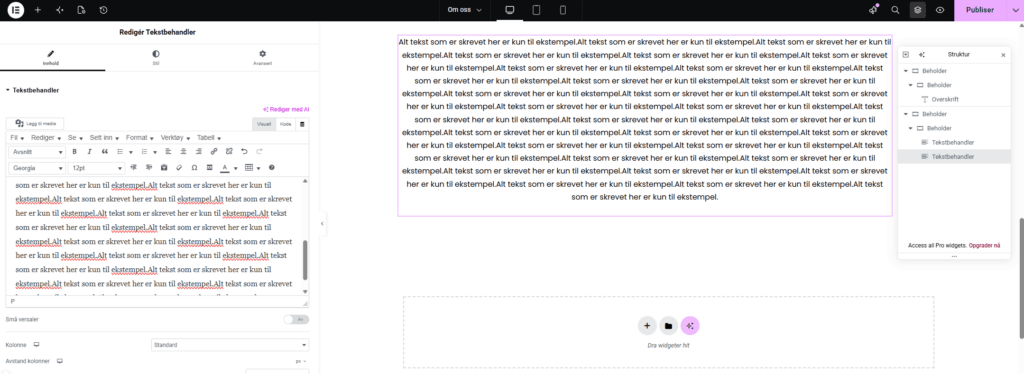Insert special character omega icon
1024x374 pixels.
pyautogui.click(x=194, y=168)
